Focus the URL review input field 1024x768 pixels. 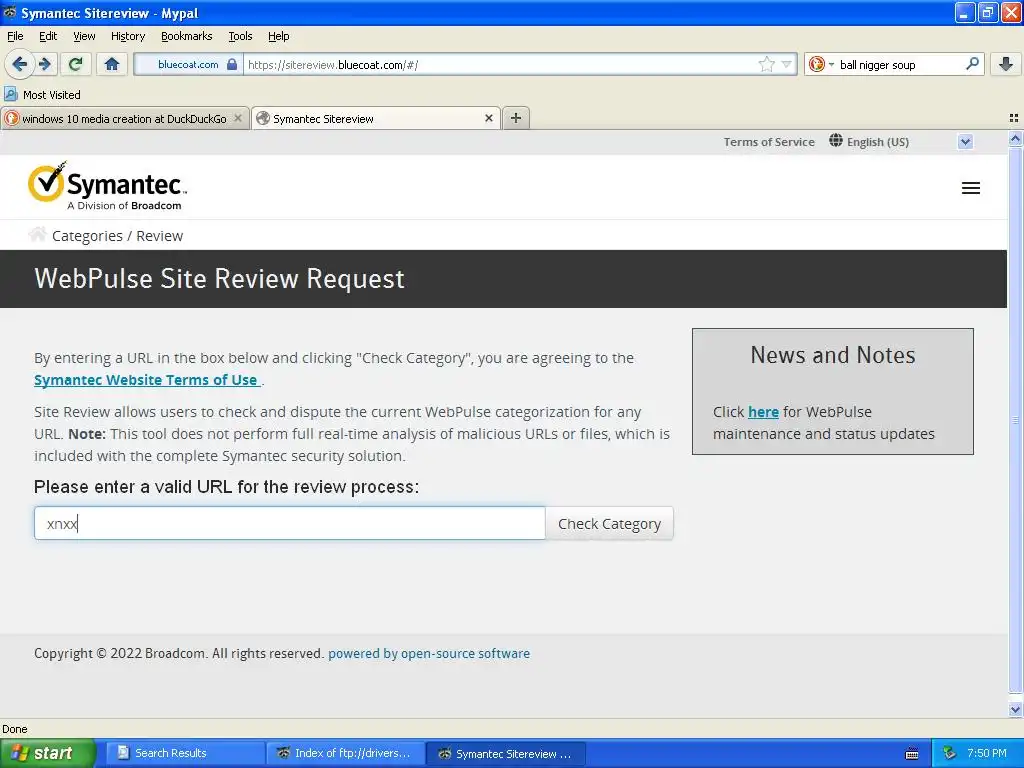click(x=289, y=523)
